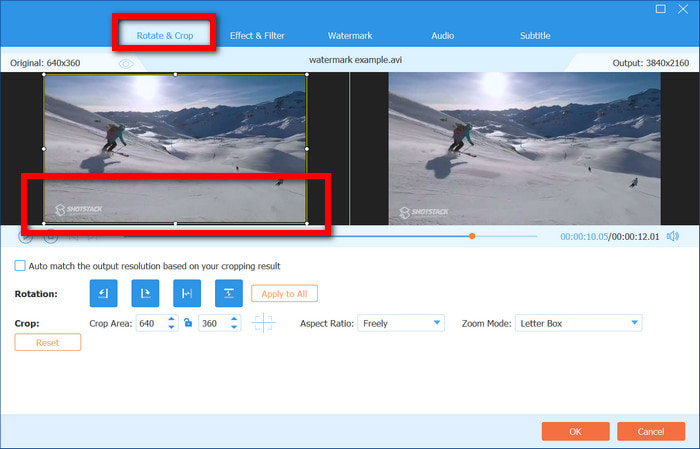700x449 pixels.
Task: Click the crop height input field
Action: pos(214,323)
